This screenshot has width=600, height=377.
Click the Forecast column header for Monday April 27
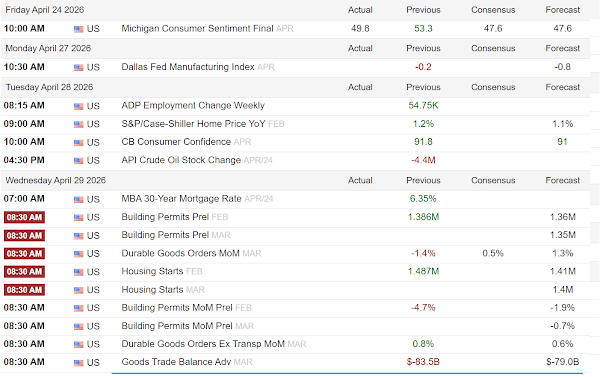pos(562,48)
